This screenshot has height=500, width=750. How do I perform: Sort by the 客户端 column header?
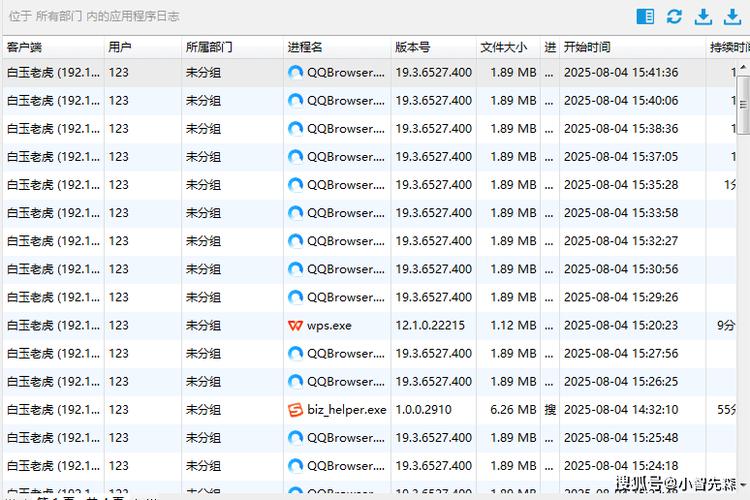[x=53, y=47]
